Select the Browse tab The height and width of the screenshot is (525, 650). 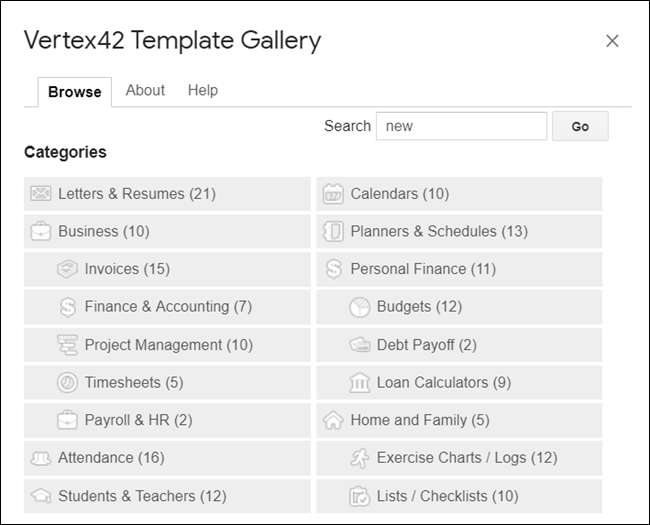pyautogui.click(x=75, y=91)
